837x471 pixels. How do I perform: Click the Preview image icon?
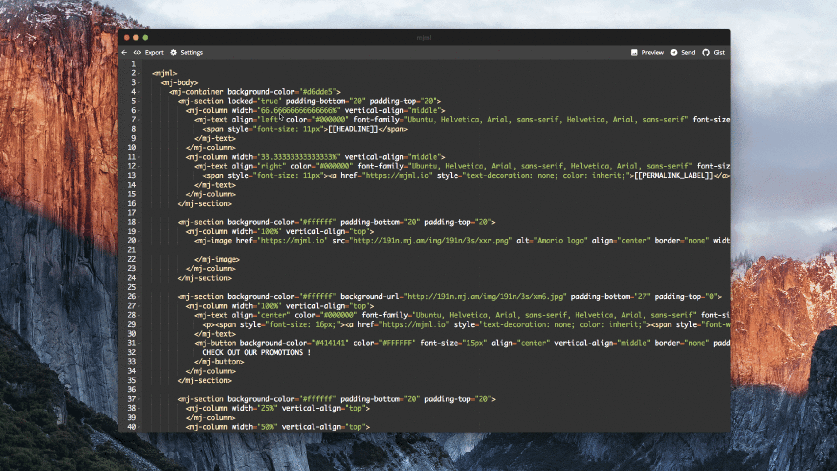[x=634, y=52]
